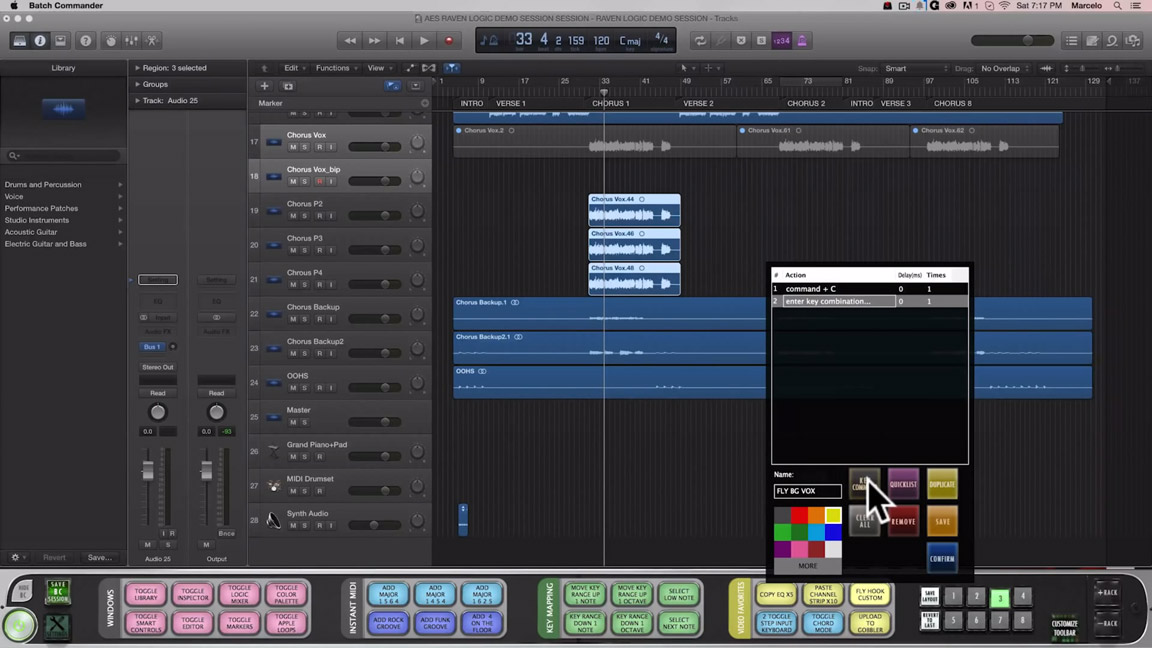Click the CONFIRM button in Batch Commander
Image resolution: width=1152 pixels, height=648 pixels.
pos(942,558)
